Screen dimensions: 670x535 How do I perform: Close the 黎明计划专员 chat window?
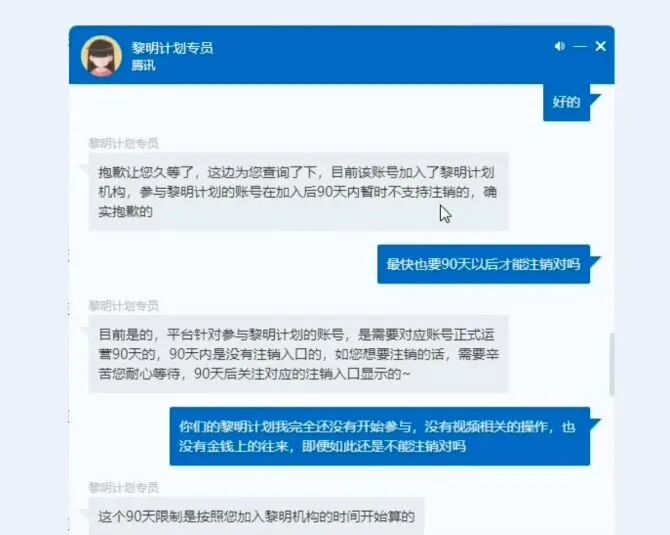pyautogui.click(x=600, y=46)
